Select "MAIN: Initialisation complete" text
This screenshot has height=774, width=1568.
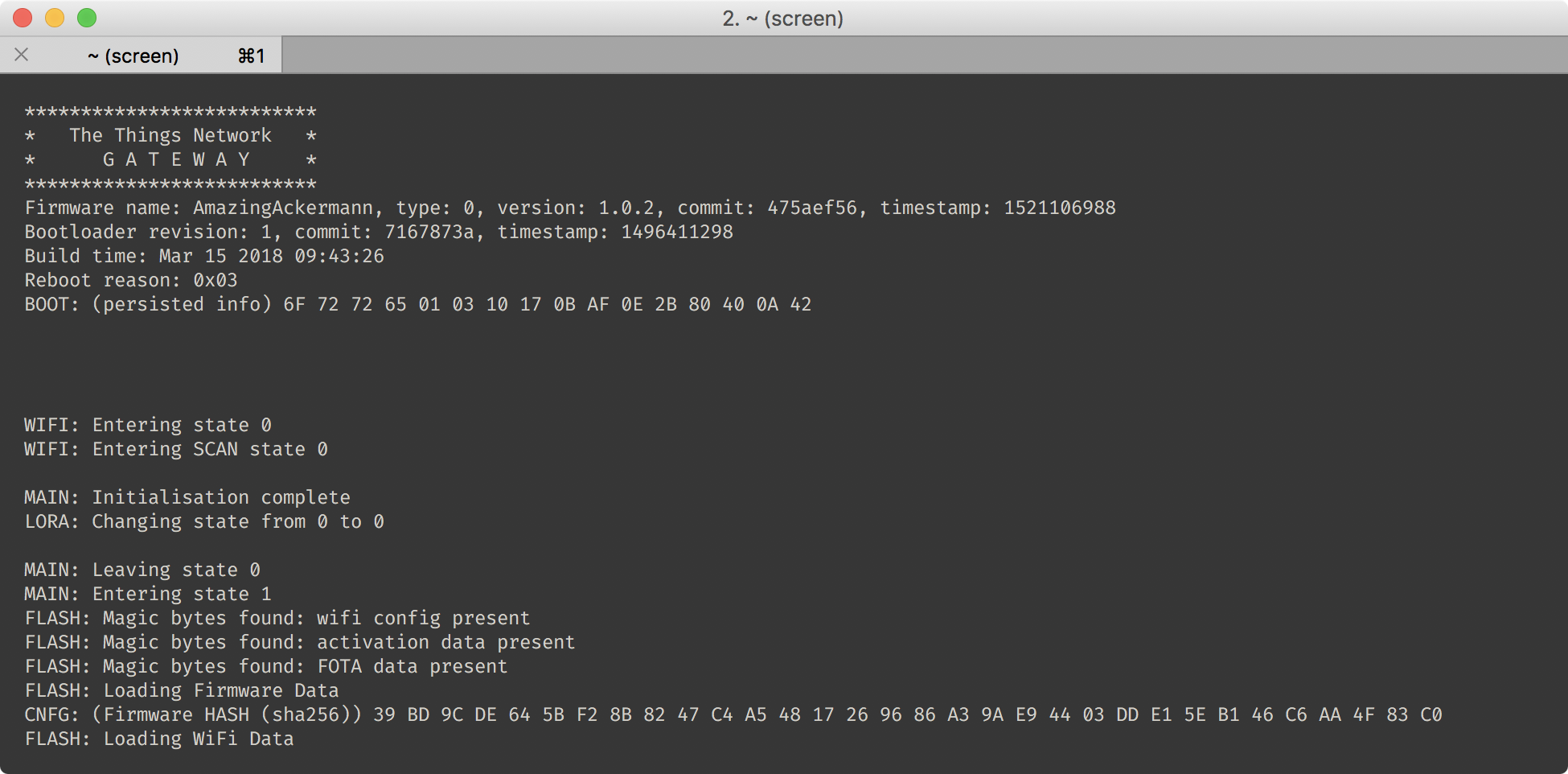[187, 497]
